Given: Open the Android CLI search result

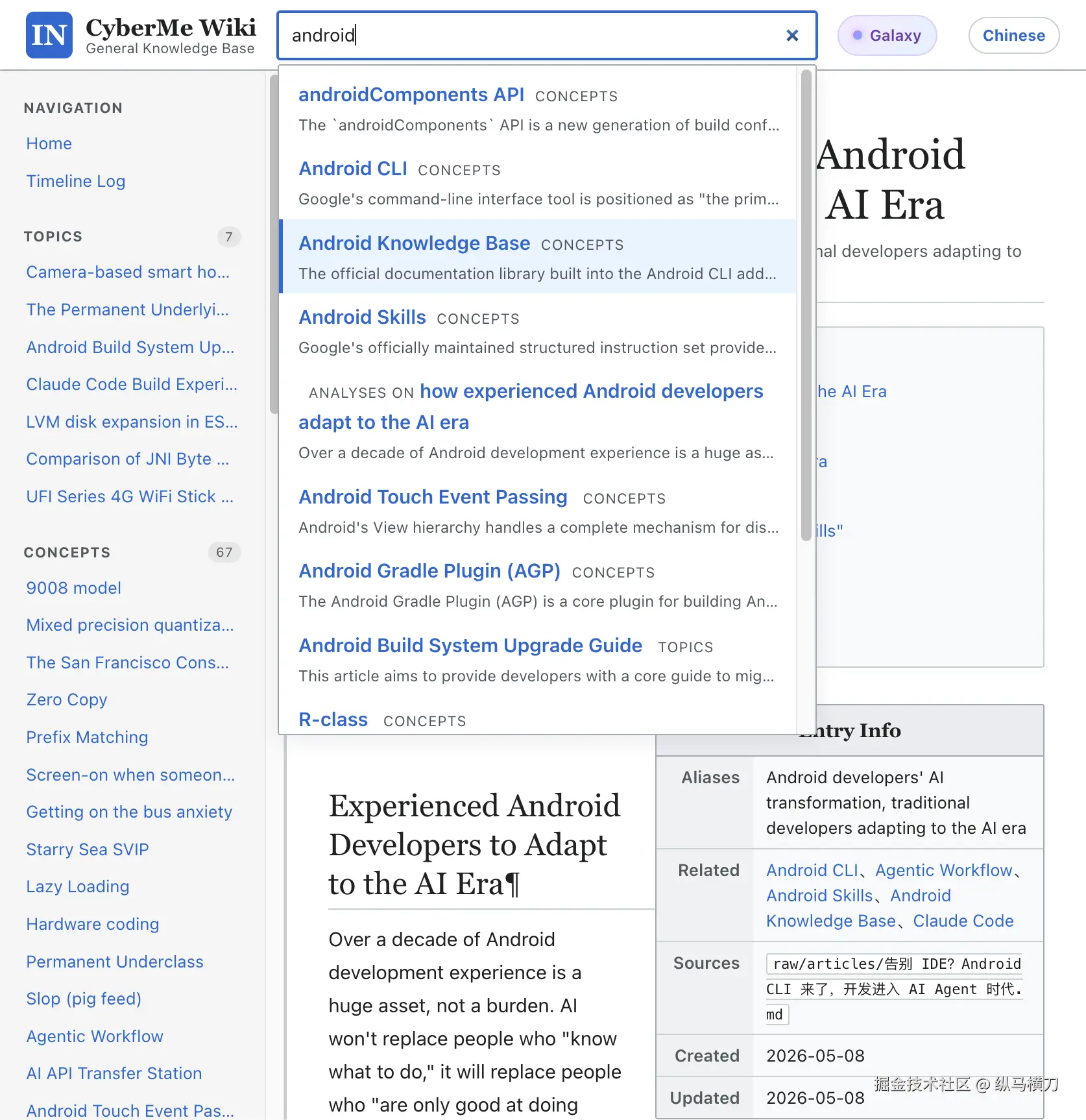Looking at the screenshot, I should tap(537, 182).
